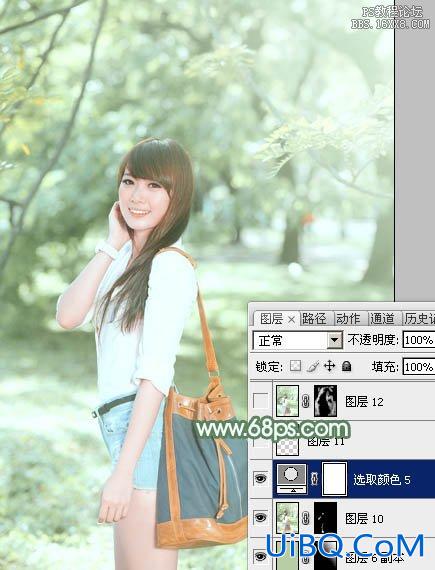
Task: Select 图层 10 image thumbnail
Action: pos(287,518)
